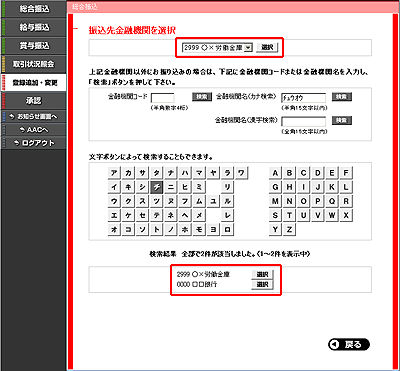Click the キ character button

(128, 187)
